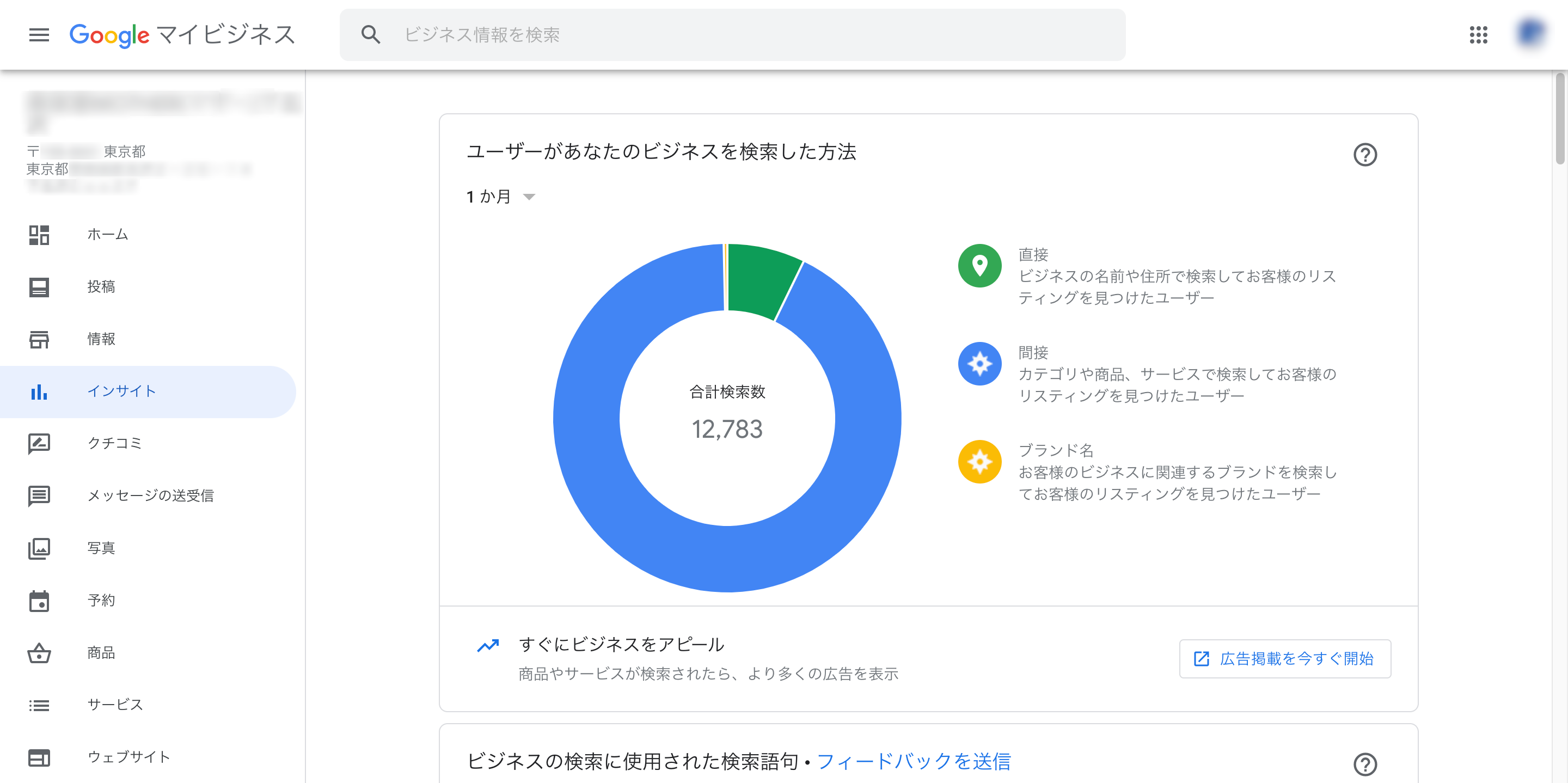Click the ブランド名 legend label
This screenshot has width=1568, height=783.
coord(1056,450)
